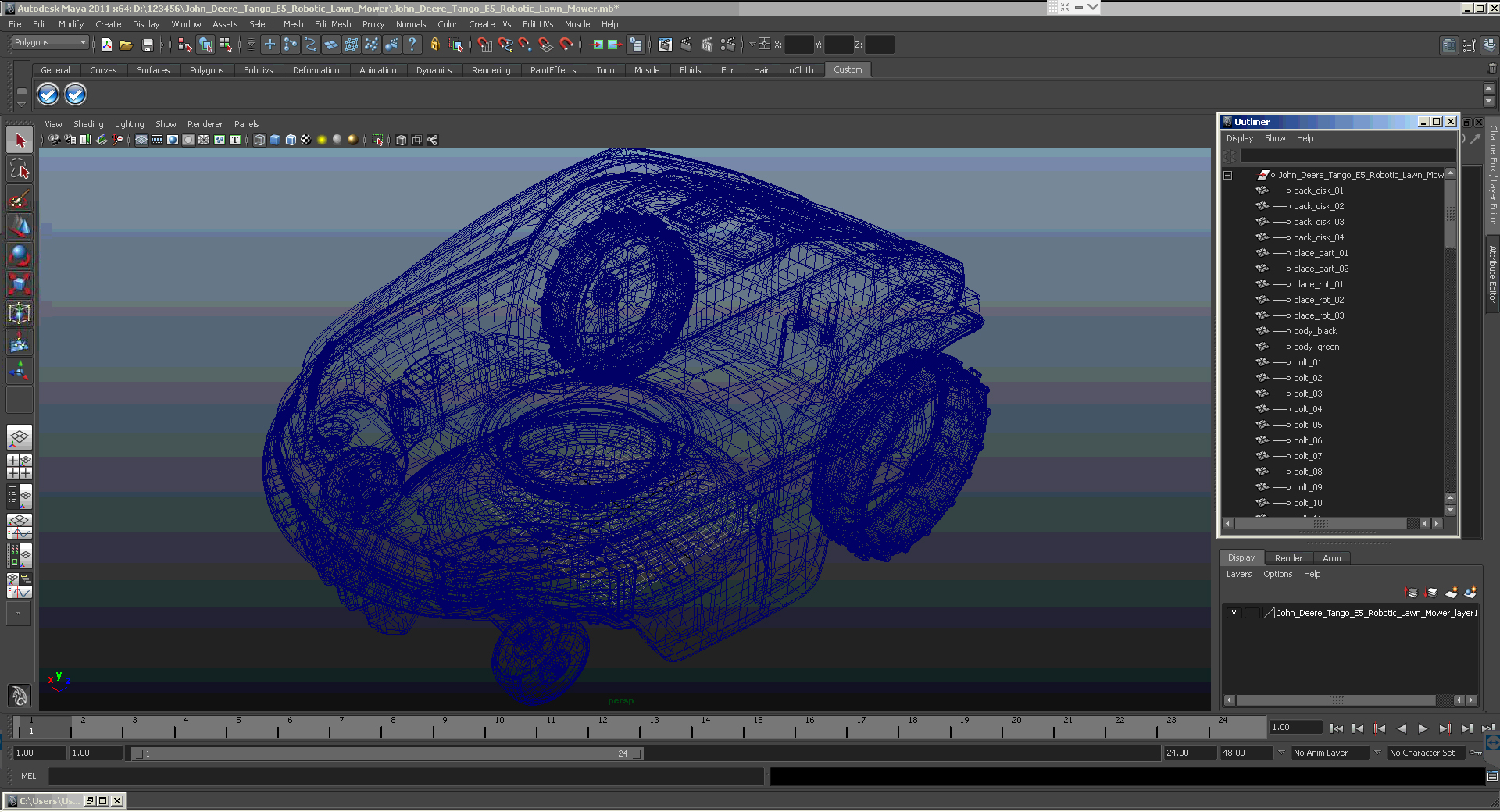Toggle textured display checker icon
Screen dimensions: 1500x812
pyautogui.click(x=306, y=141)
